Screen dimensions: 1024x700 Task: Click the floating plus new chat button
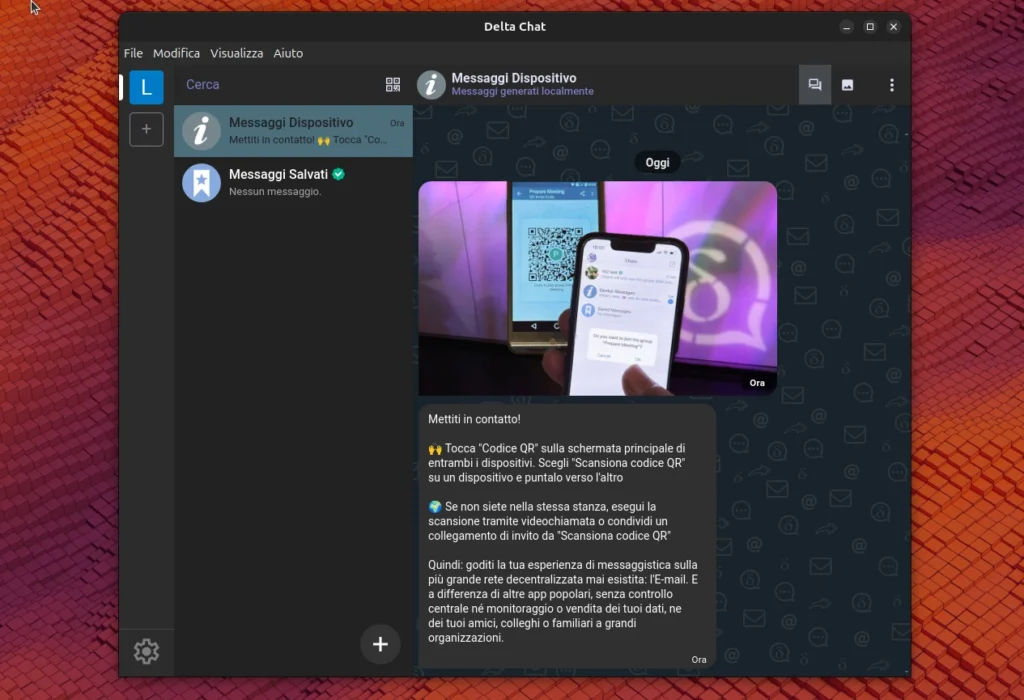[x=380, y=644]
